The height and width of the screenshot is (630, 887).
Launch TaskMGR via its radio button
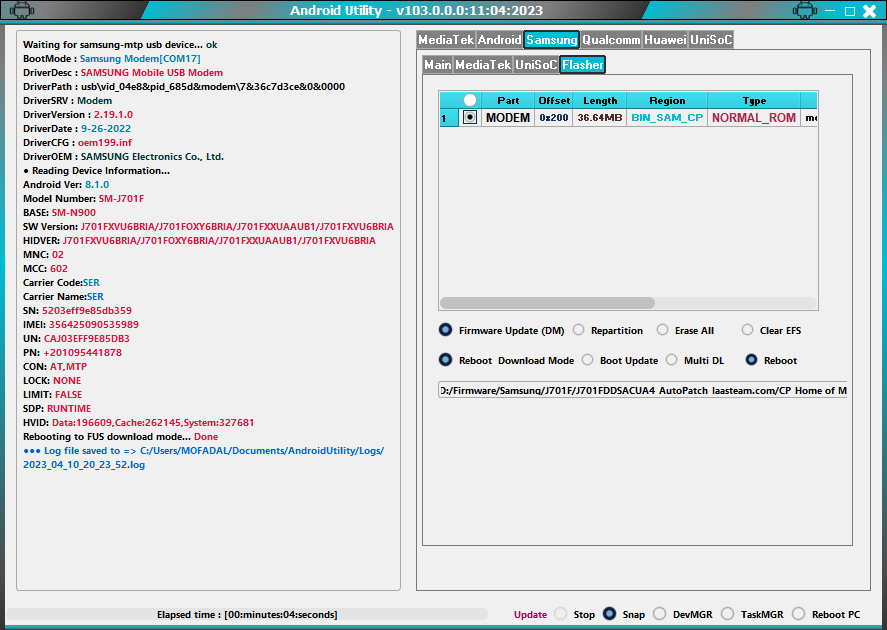point(727,614)
